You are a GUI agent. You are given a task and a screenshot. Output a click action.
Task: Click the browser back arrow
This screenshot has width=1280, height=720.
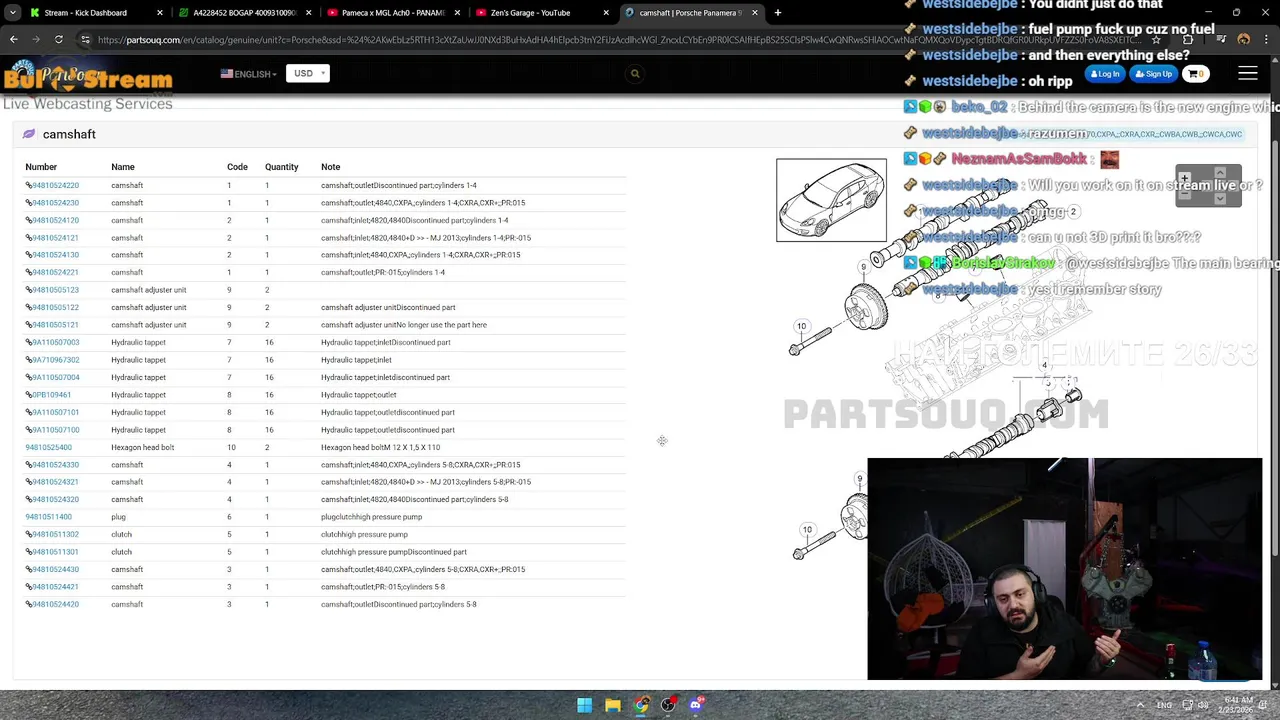click(x=13, y=39)
